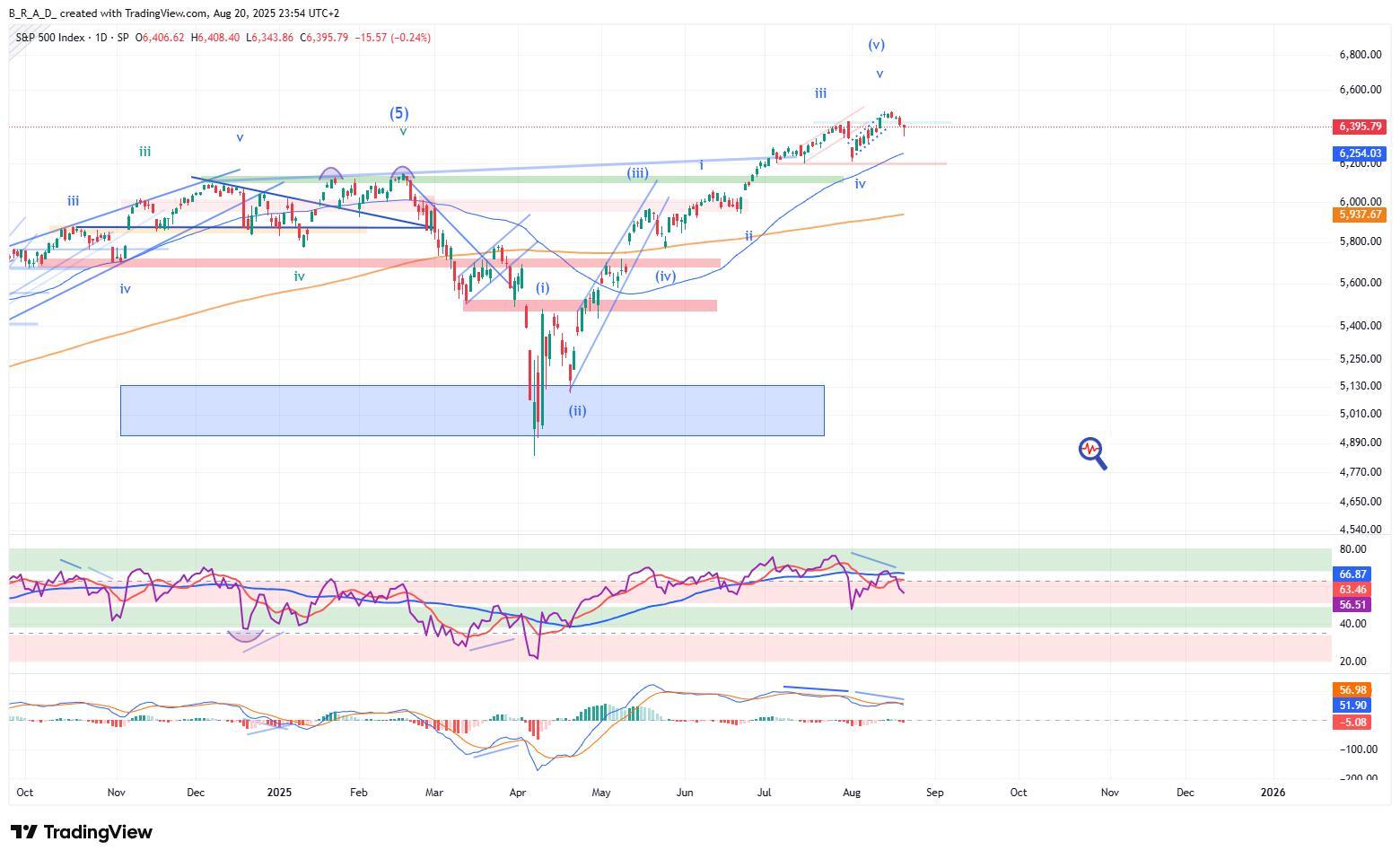Click the 5,400.00 price axis tick

[1360, 326]
